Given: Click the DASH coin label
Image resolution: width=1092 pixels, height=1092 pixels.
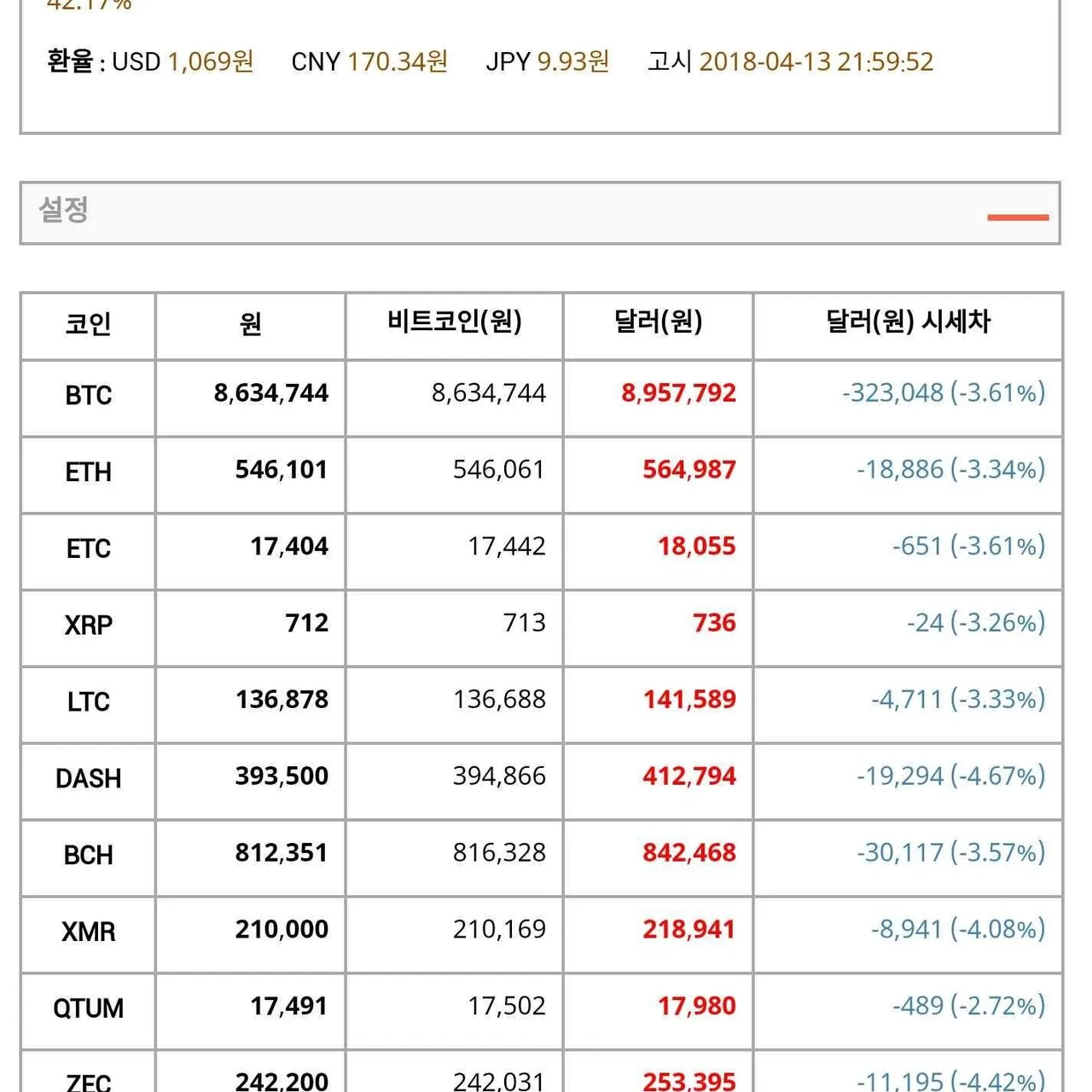Looking at the screenshot, I should 89,779.
